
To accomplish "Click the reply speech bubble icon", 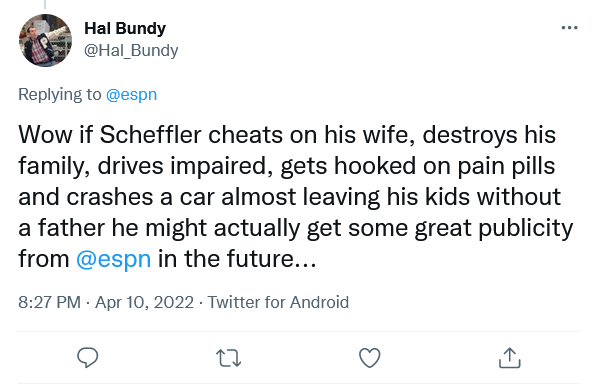I will [88, 357].
